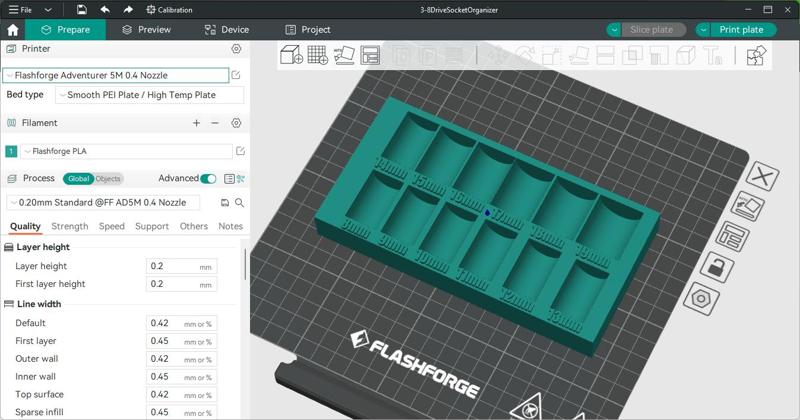
Task: Open the Bed type Smooth PEI Plate dropdown
Action: 149,95
